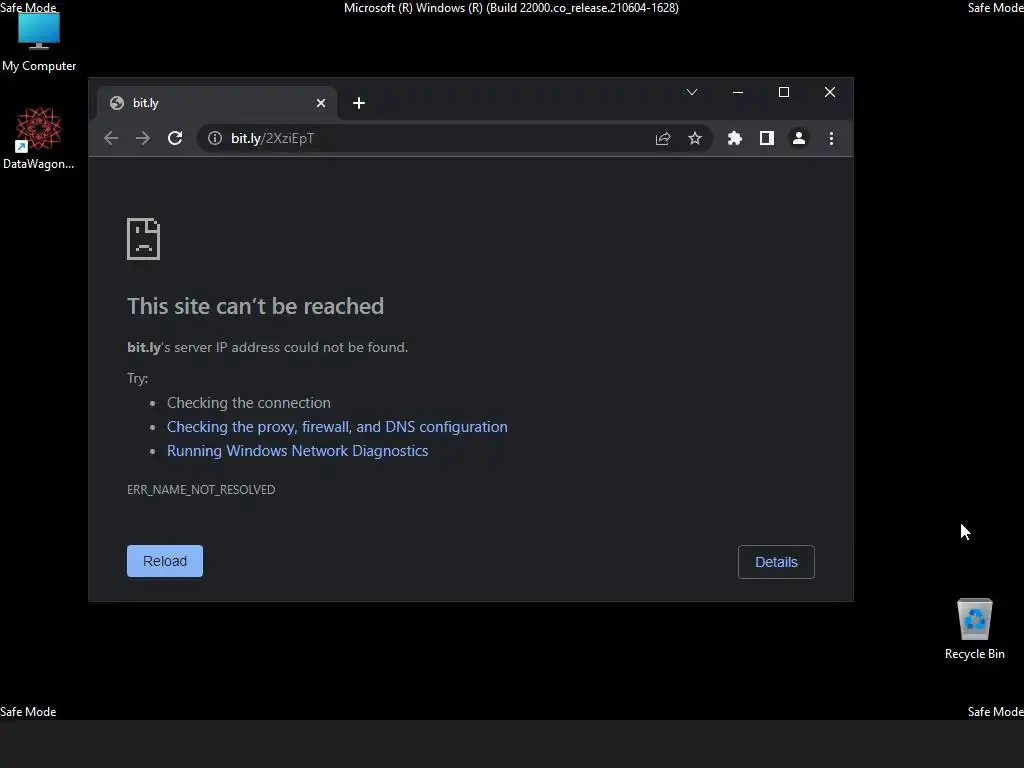Toggle the browser side panel icon

(x=767, y=138)
